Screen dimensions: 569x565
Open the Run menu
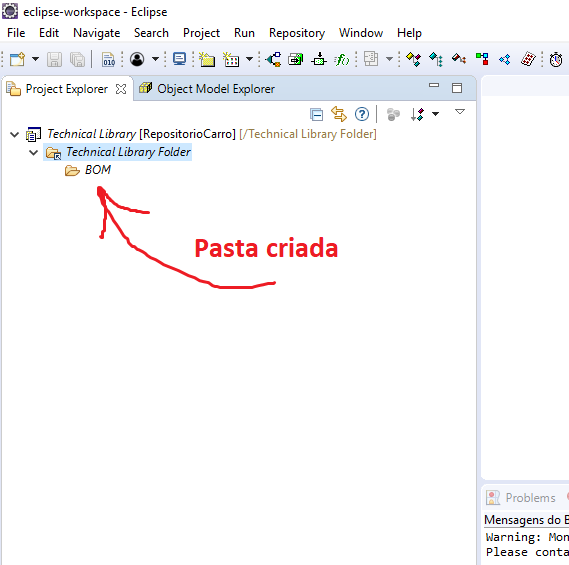244,33
